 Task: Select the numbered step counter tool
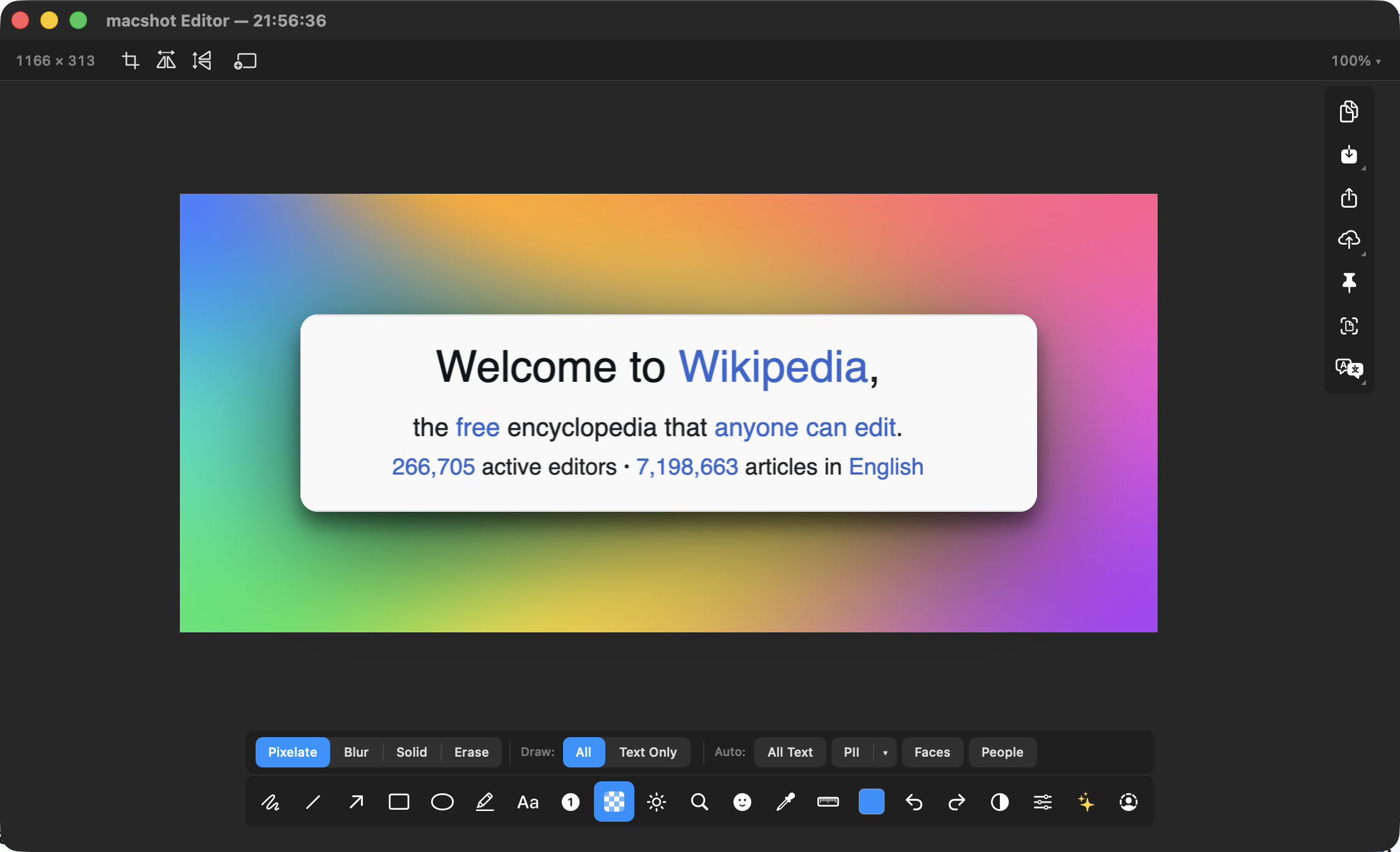(571, 802)
